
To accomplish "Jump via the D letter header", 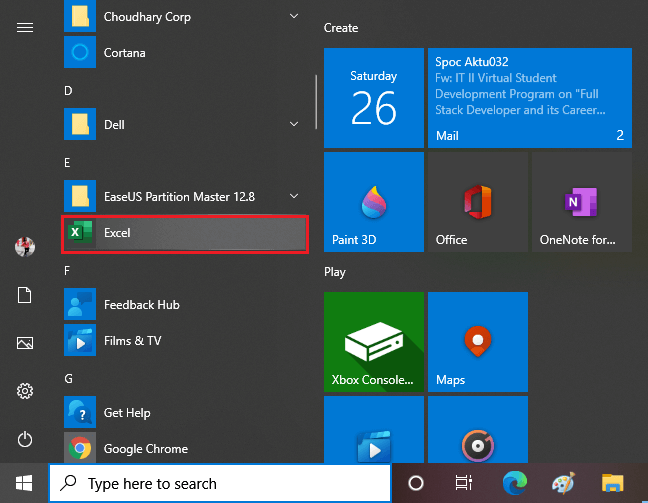I will pos(68,91).
